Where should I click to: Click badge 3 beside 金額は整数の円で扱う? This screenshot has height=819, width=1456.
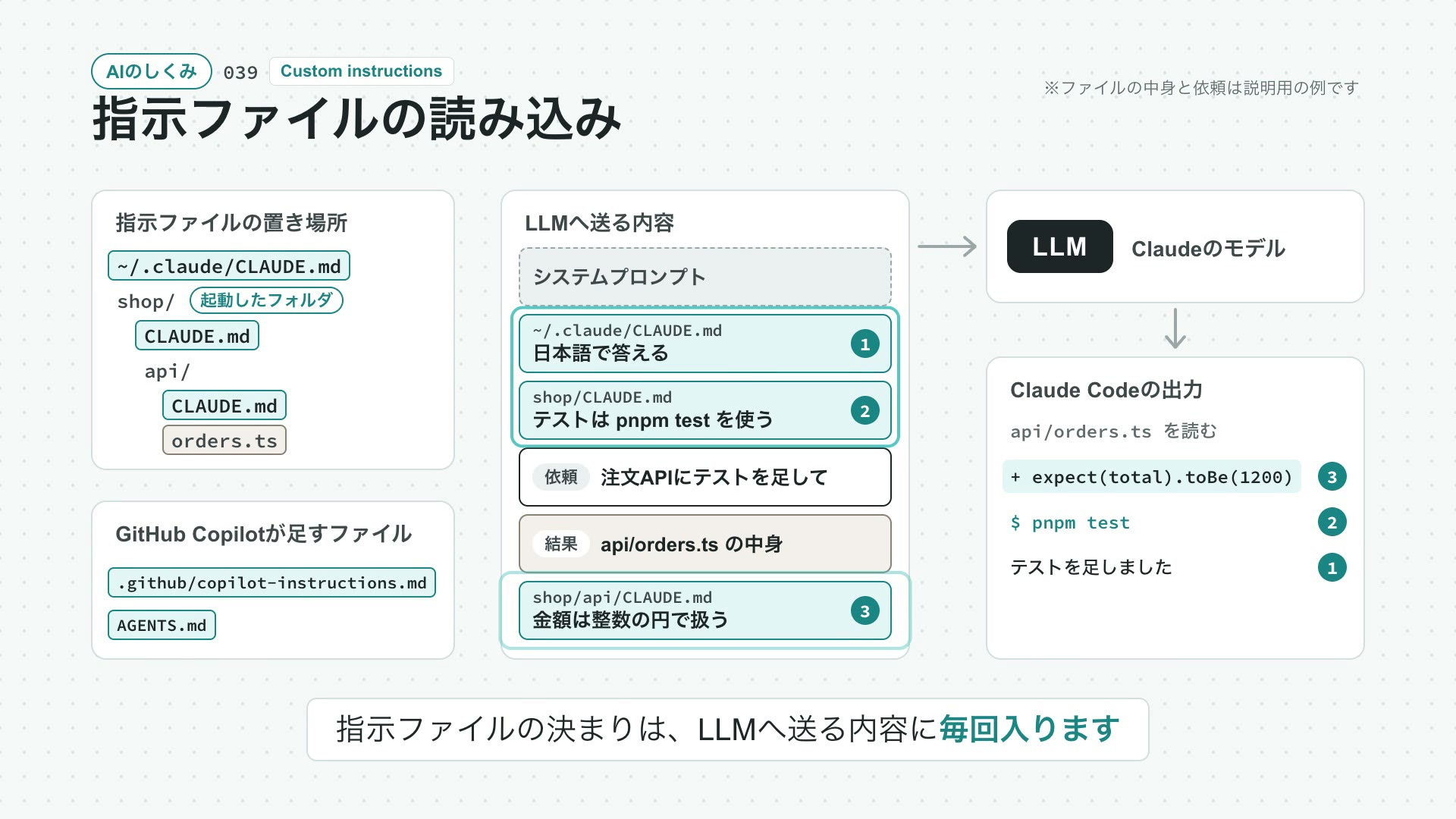pos(864,611)
